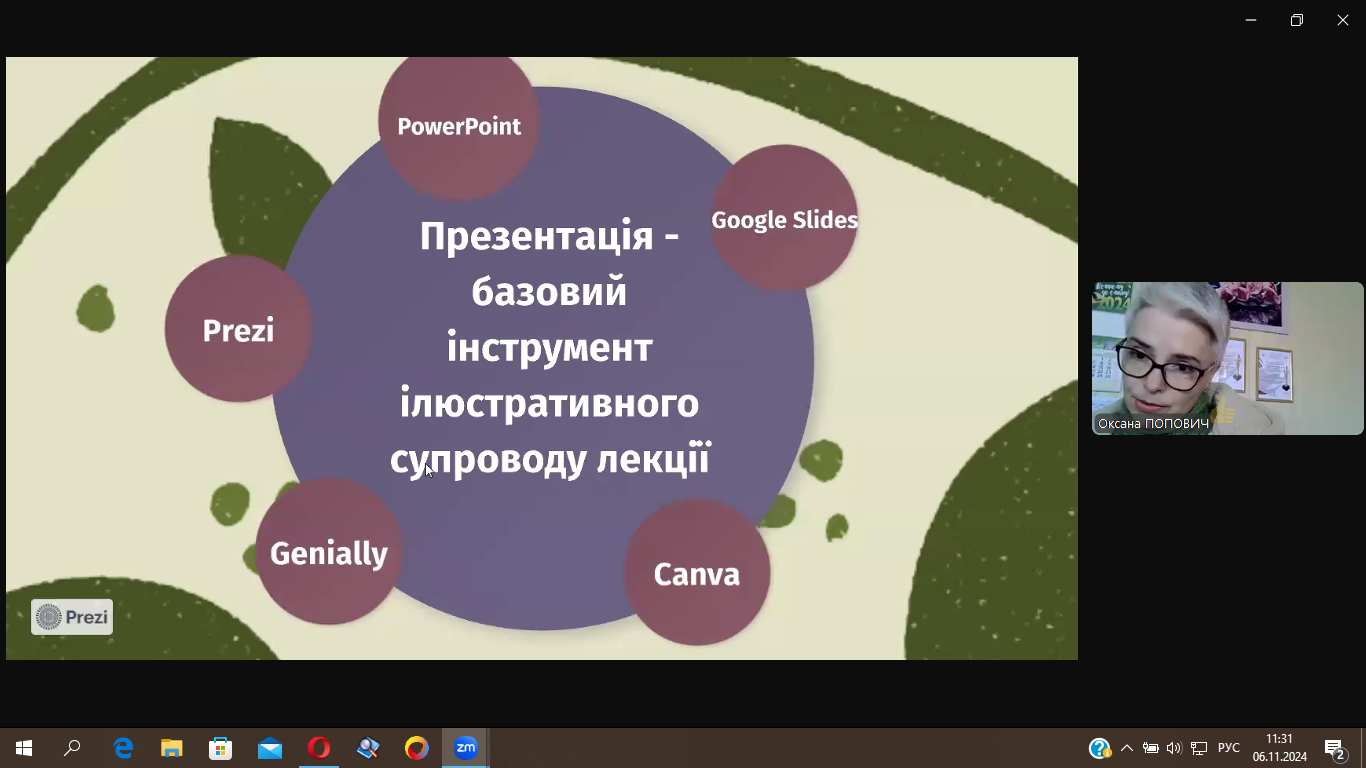Screen dimensions: 1366x768
Task: Open File Explorer from the taskbar
Action: pyautogui.click(x=172, y=748)
